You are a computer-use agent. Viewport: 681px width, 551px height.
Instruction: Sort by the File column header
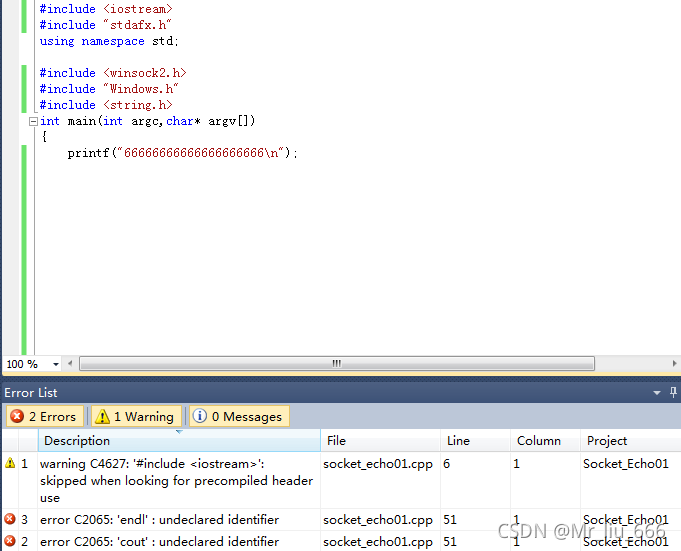(380, 441)
